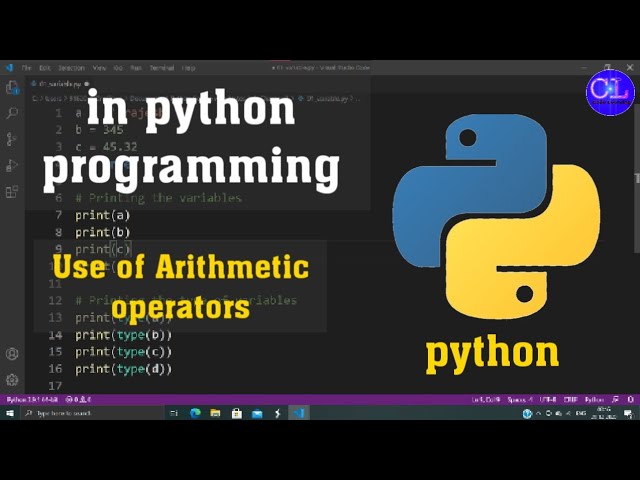Open notifications bell in status bar
This screenshot has height=480, width=640.
tap(630, 400)
